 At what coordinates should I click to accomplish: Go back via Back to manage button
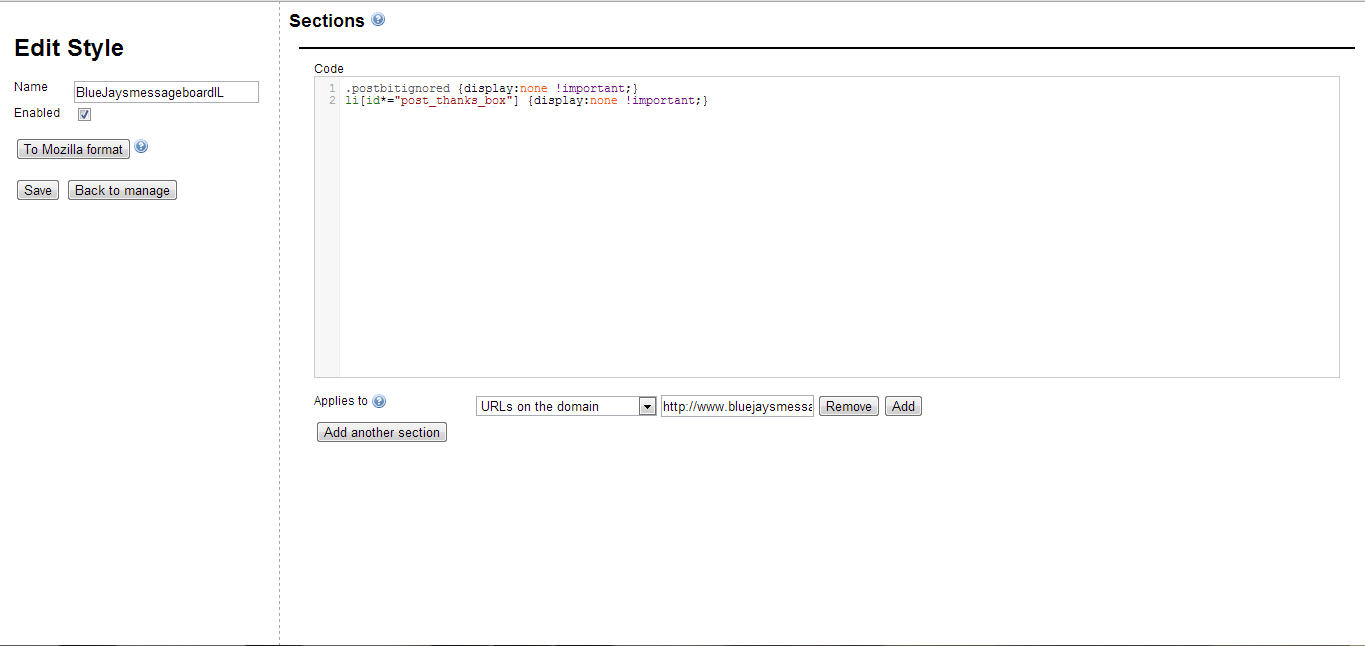click(x=122, y=190)
